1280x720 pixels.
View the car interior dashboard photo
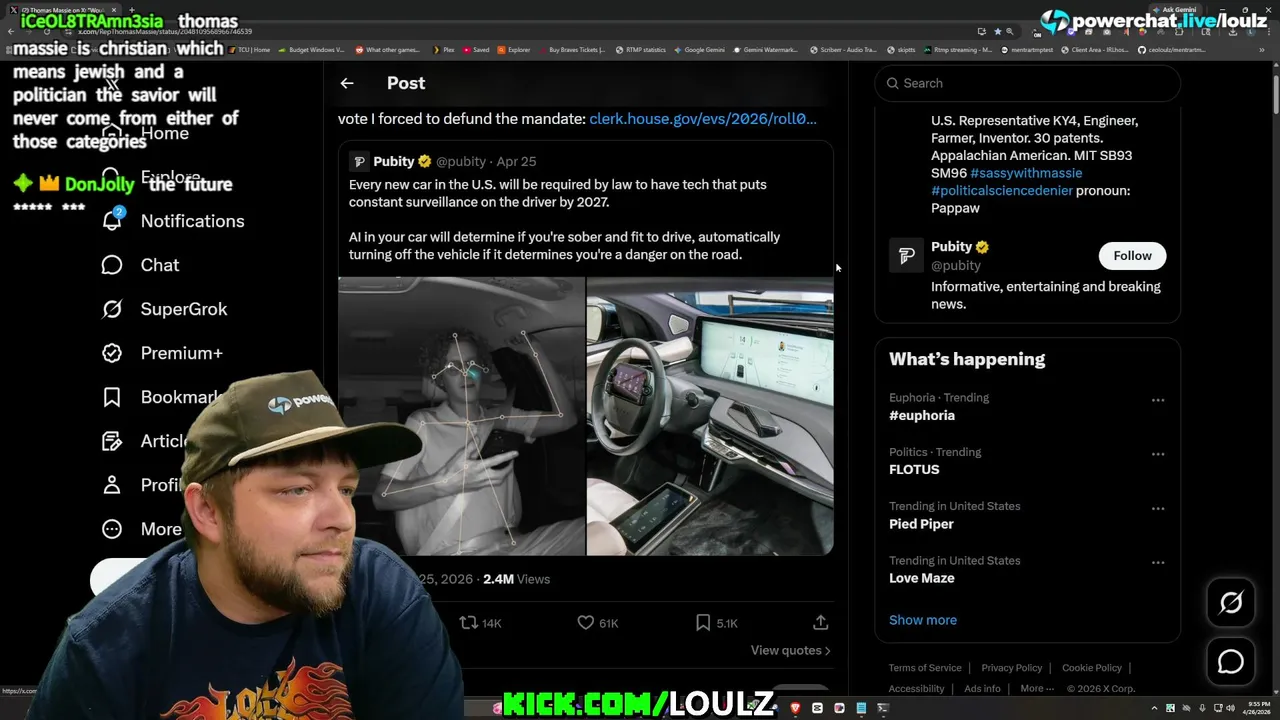(x=710, y=416)
